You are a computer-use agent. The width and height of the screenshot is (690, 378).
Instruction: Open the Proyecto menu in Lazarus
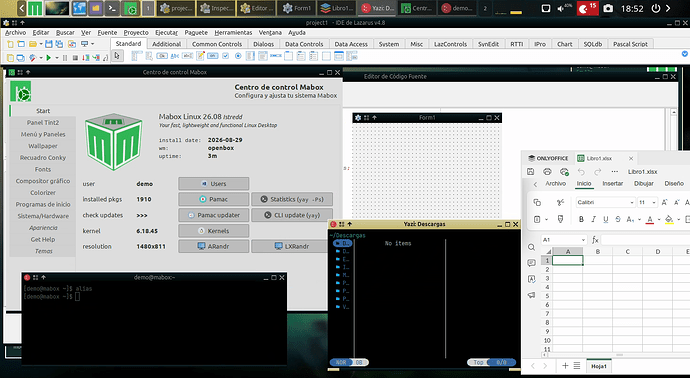tap(136, 33)
